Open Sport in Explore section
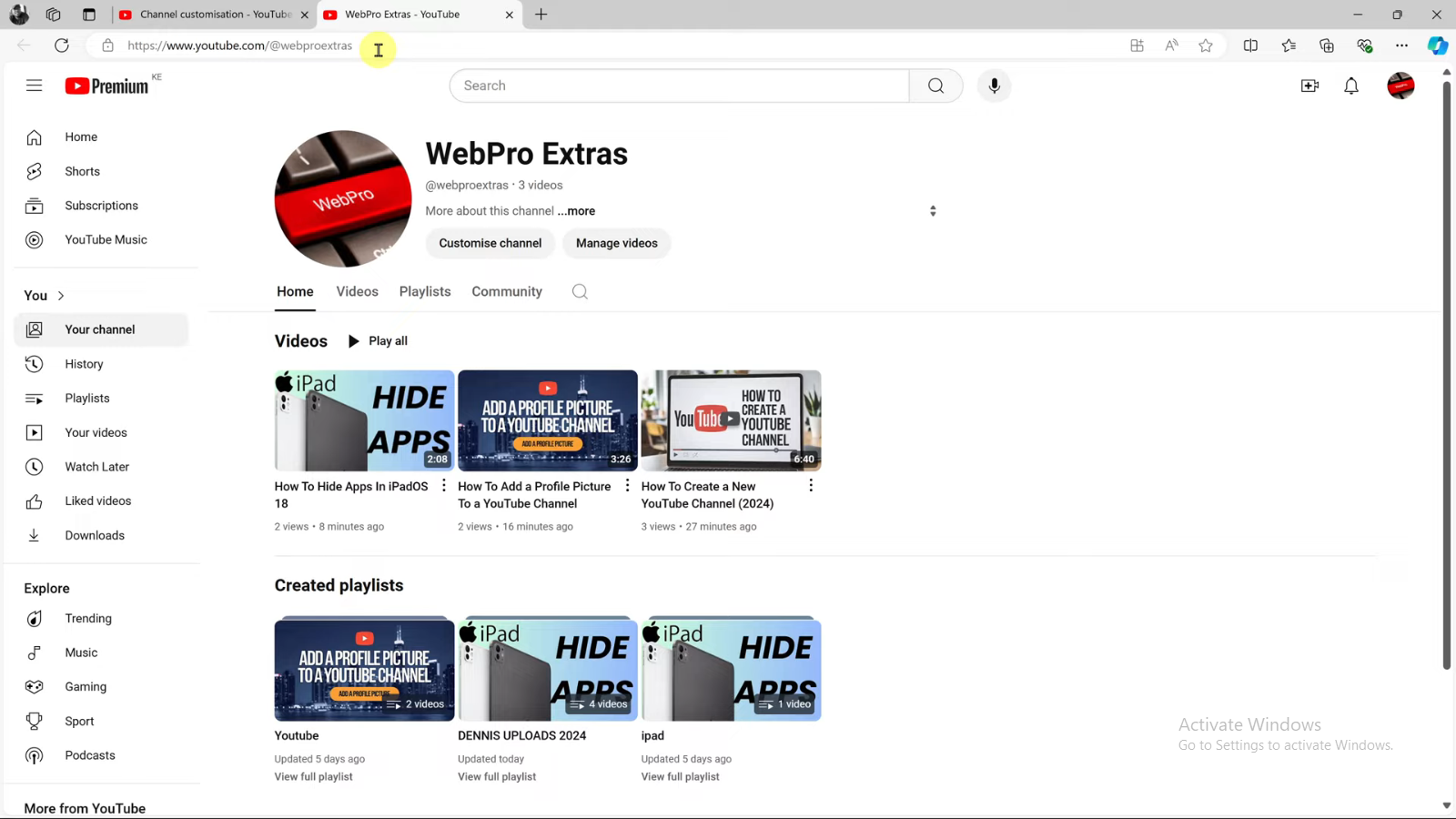 pyautogui.click(x=101, y=722)
